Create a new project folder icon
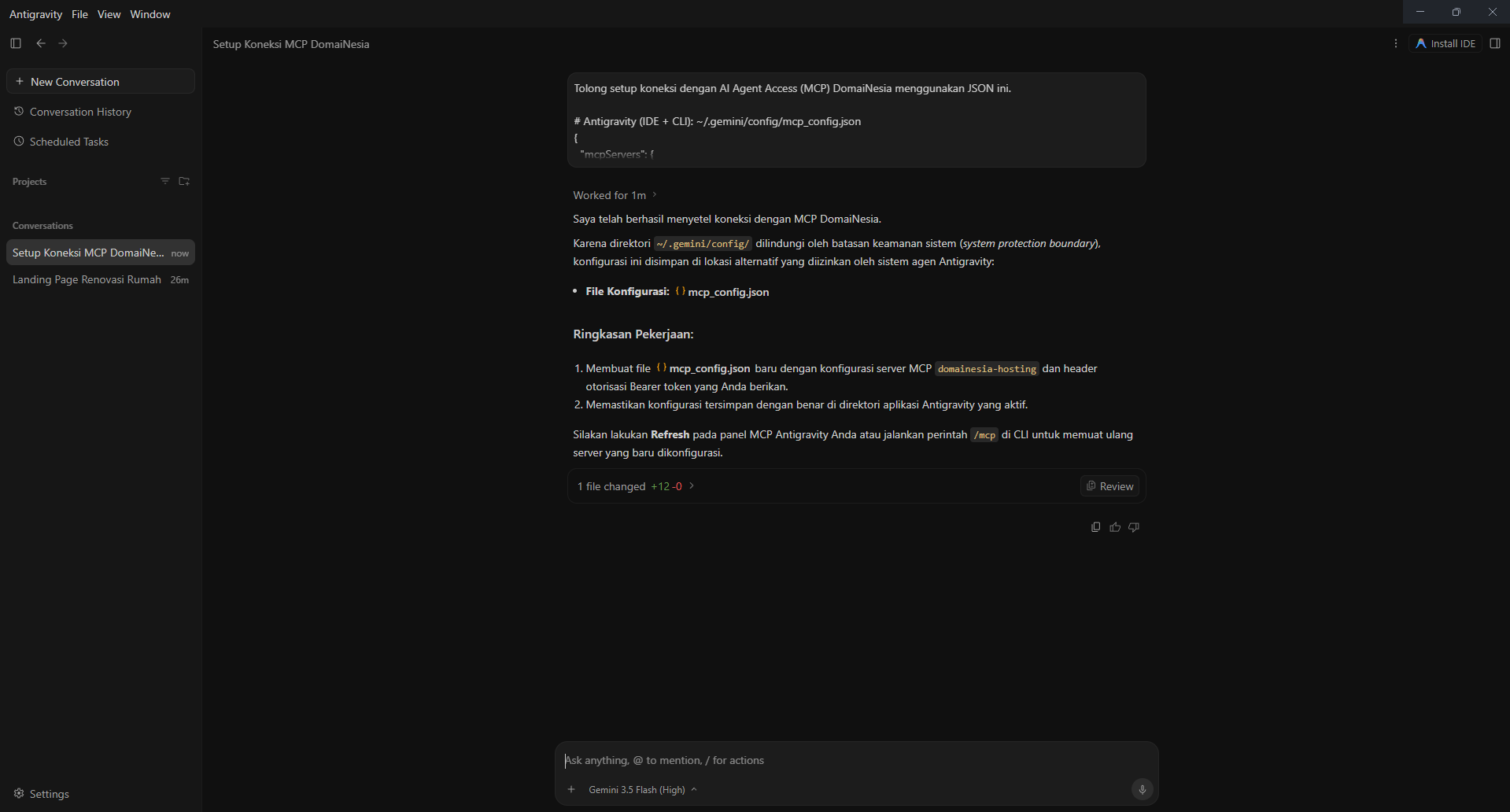 pos(184,181)
